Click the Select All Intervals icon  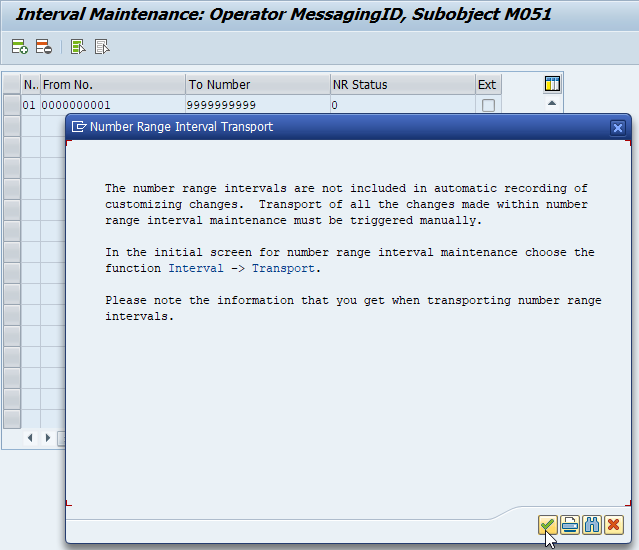(x=78, y=46)
